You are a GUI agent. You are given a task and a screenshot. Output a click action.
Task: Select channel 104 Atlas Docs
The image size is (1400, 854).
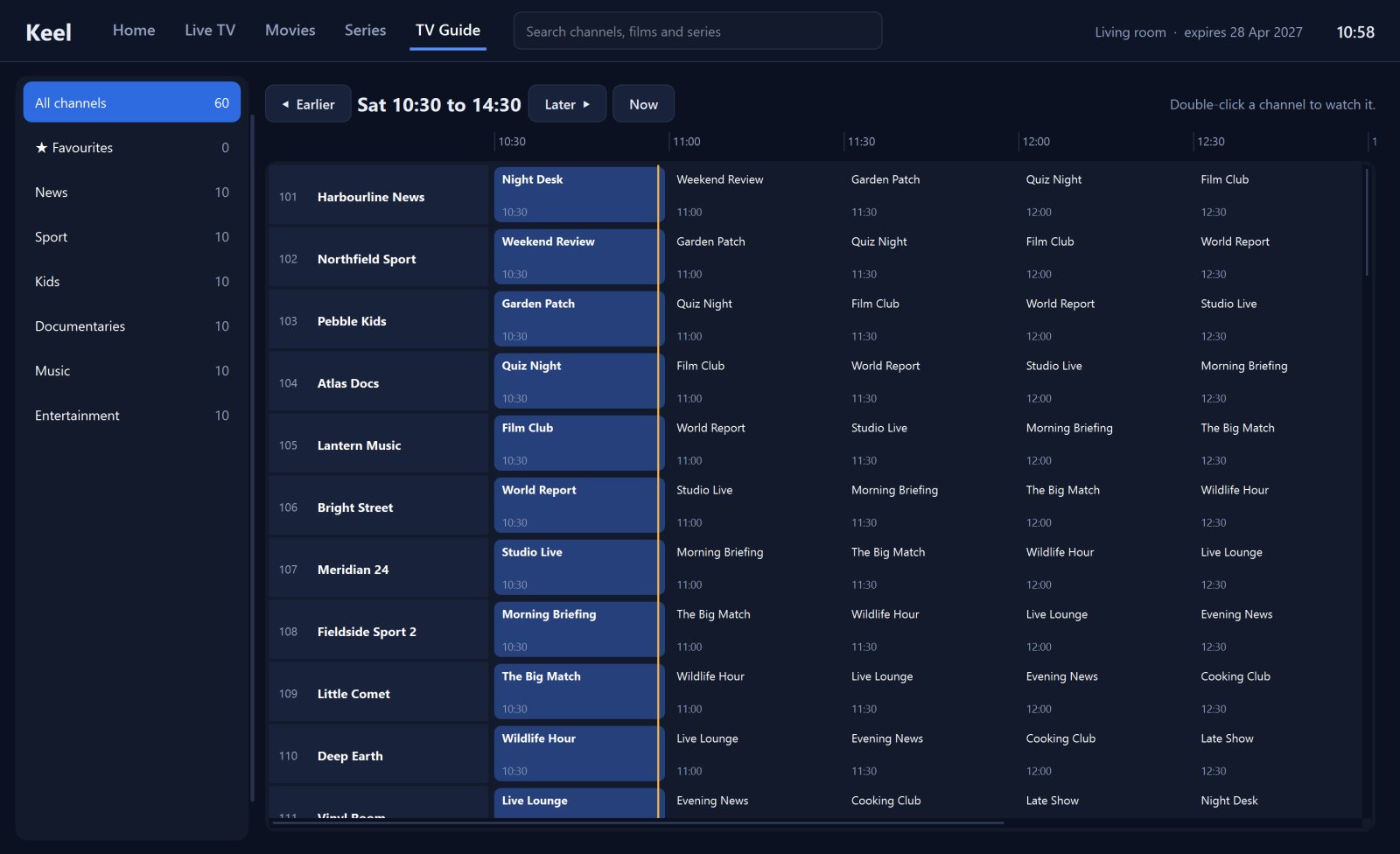pyautogui.click(x=379, y=382)
